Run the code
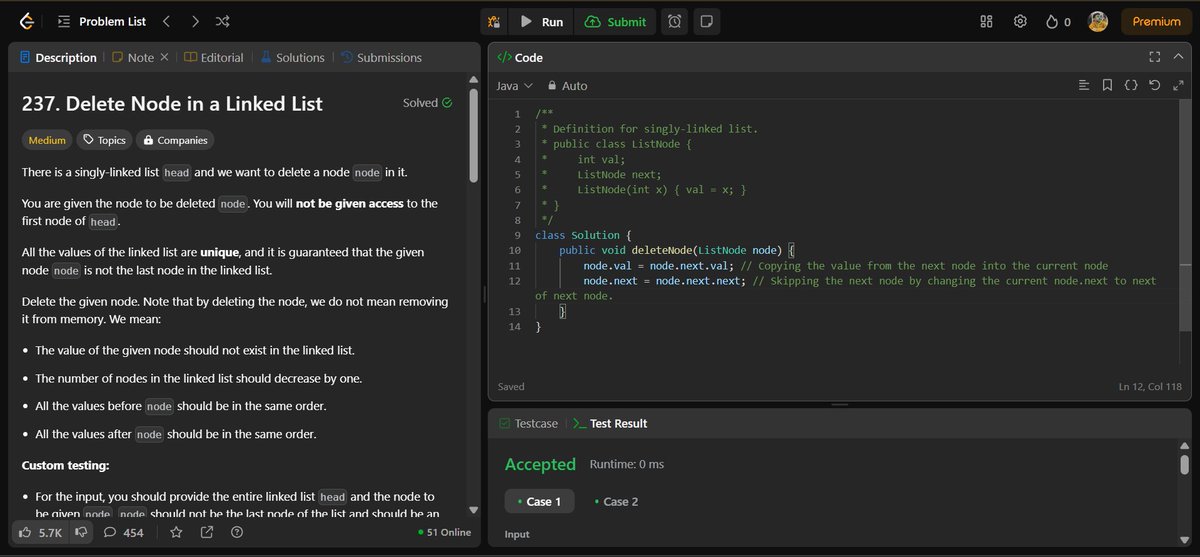The width and height of the screenshot is (1200, 557). click(541, 21)
